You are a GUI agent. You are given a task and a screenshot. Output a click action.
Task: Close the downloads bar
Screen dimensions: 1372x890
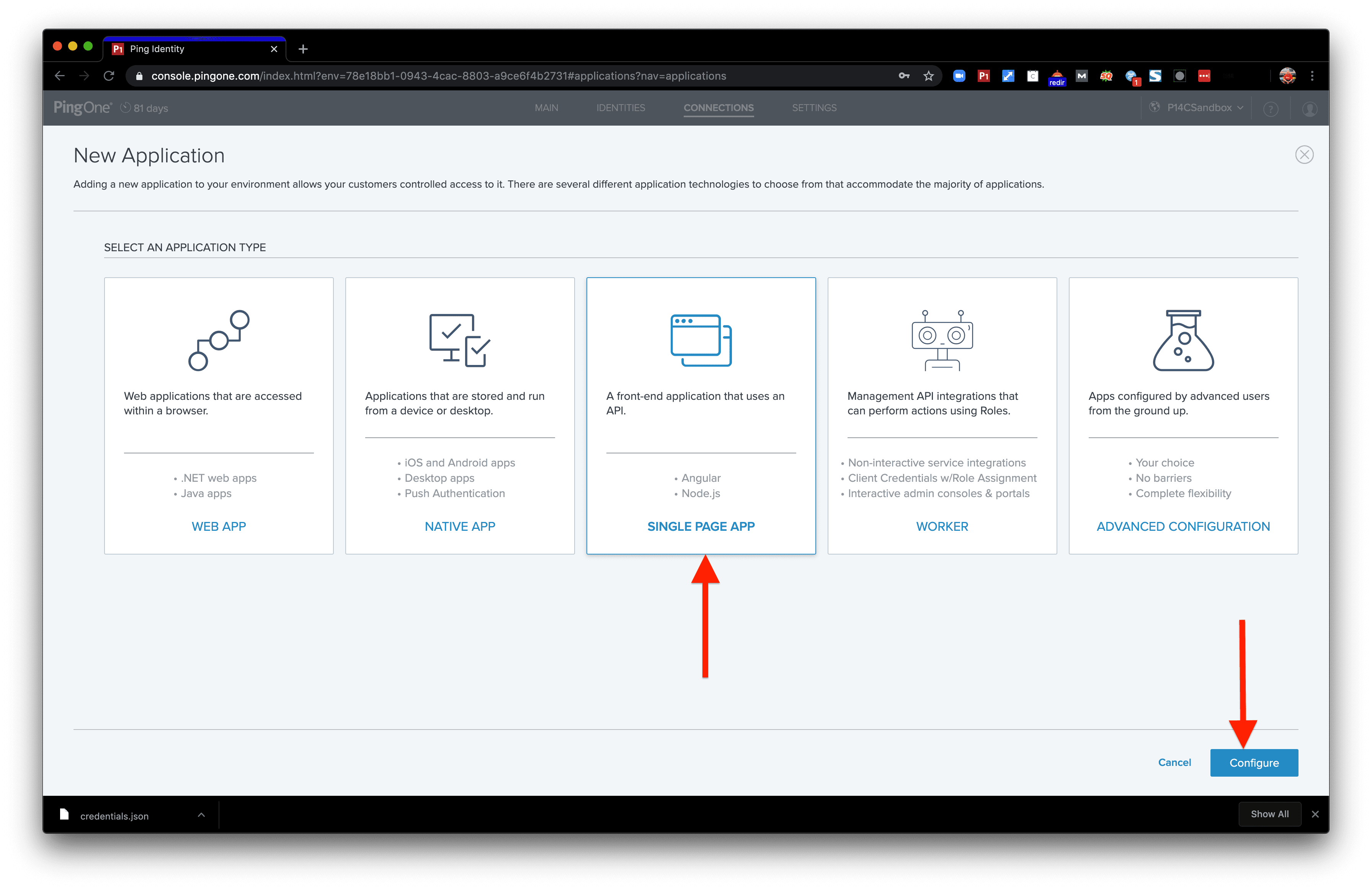pyautogui.click(x=1315, y=814)
